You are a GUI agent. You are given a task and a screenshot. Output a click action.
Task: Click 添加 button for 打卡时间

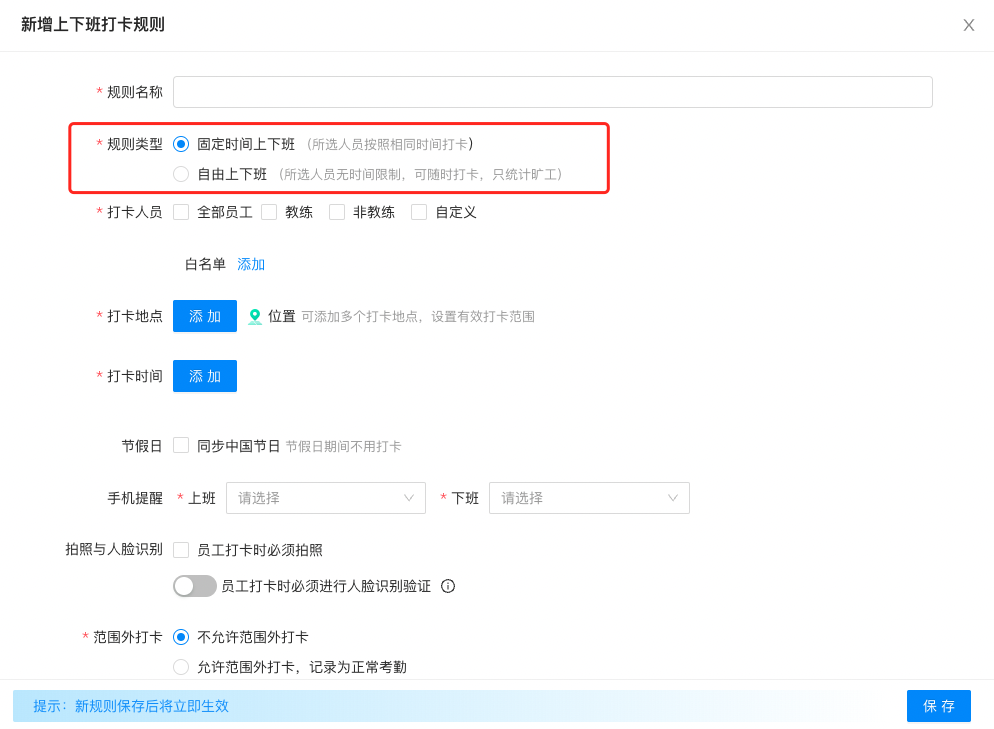205,376
